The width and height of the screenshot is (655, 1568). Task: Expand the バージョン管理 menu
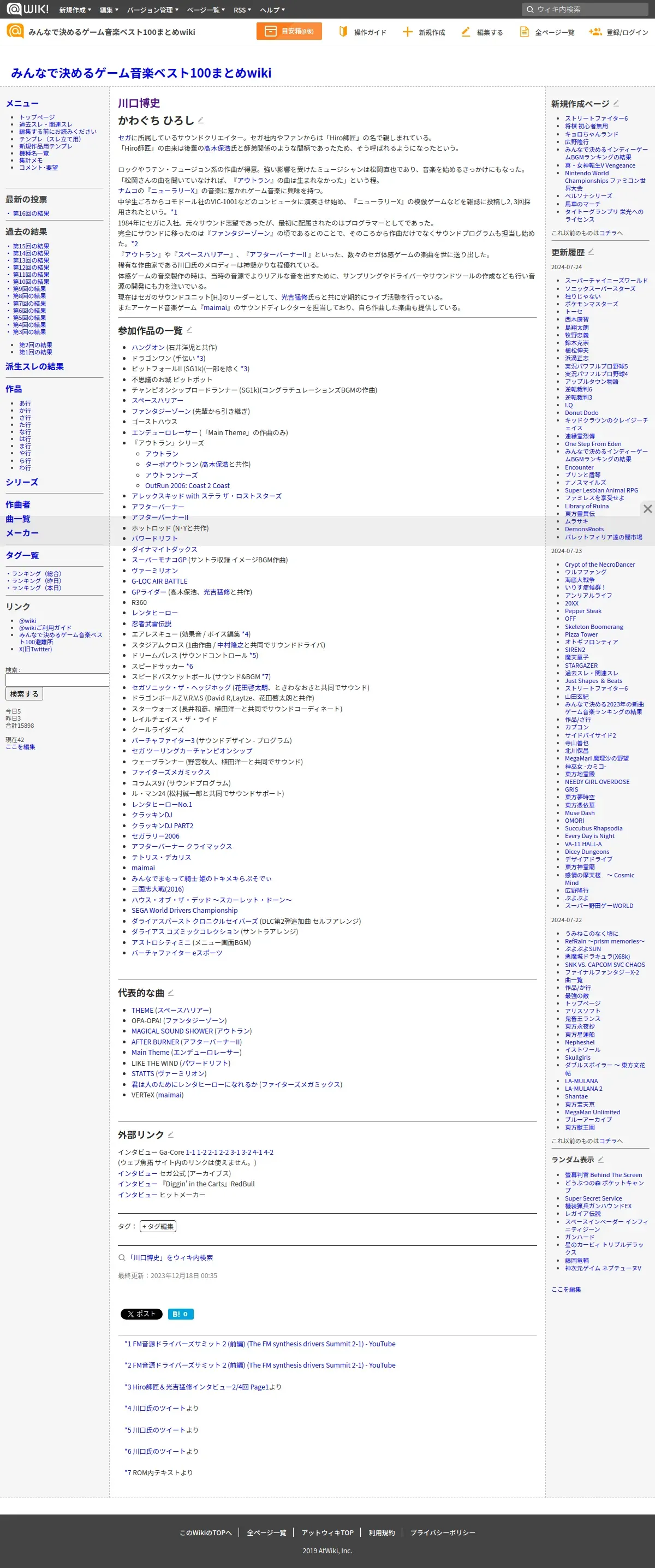coord(153,10)
